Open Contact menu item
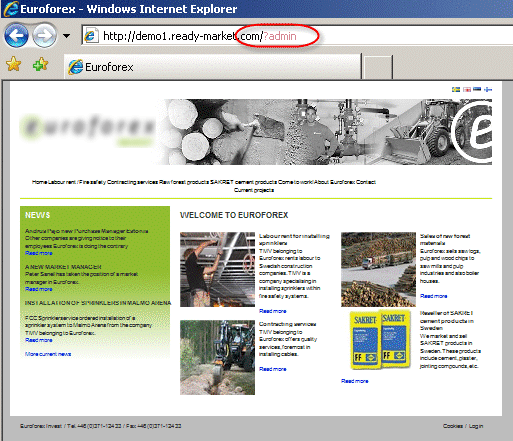 click(366, 182)
